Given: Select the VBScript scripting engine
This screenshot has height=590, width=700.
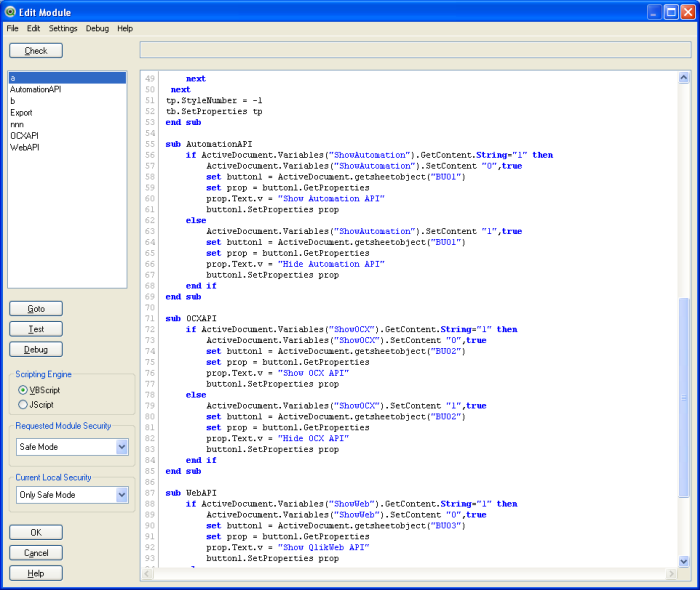Looking at the screenshot, I should [23, 389].
